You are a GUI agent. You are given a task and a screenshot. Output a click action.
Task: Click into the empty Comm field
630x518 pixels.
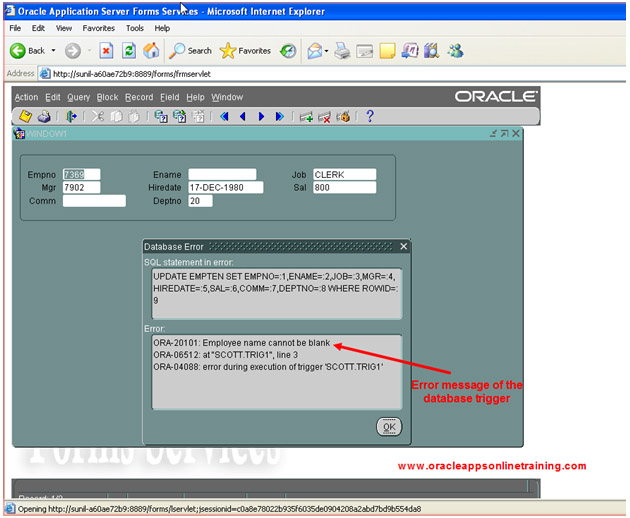(94, 201)
